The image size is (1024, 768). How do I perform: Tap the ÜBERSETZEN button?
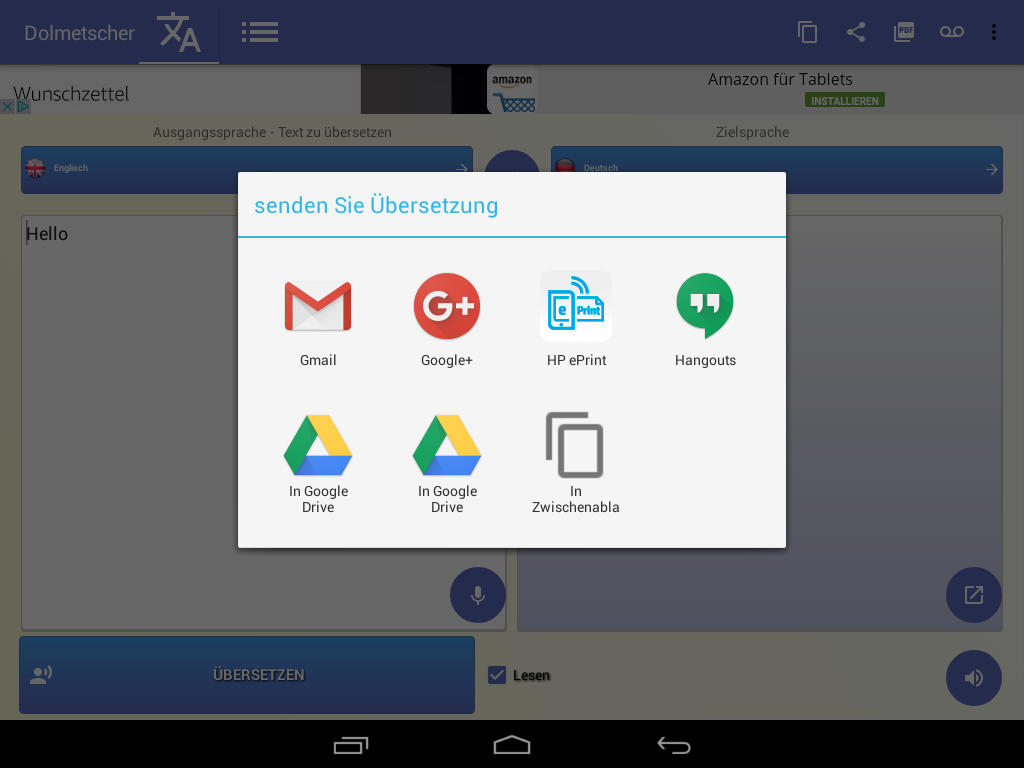(247, 675)
